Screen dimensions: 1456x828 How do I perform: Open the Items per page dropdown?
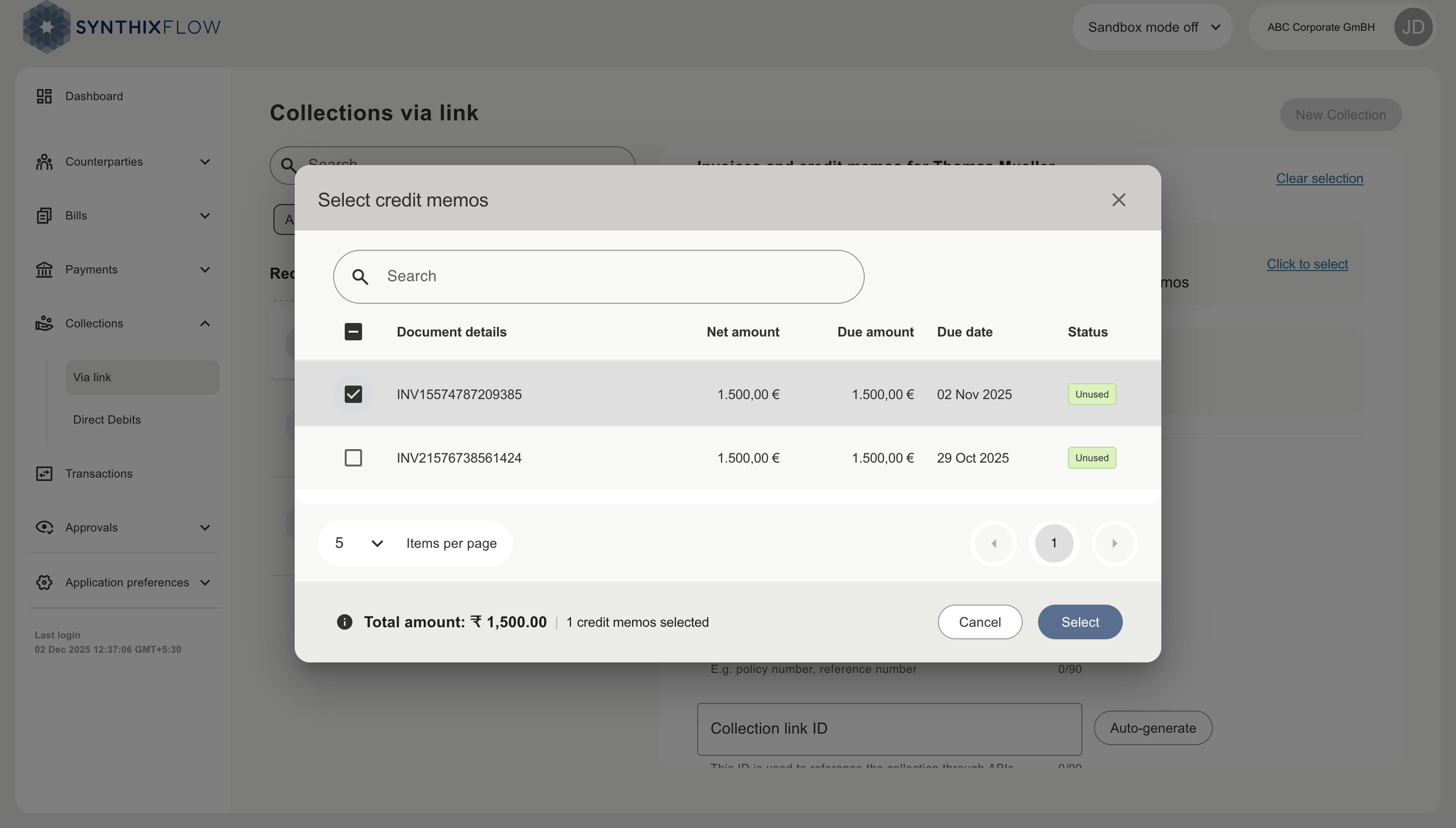[360, 543]
